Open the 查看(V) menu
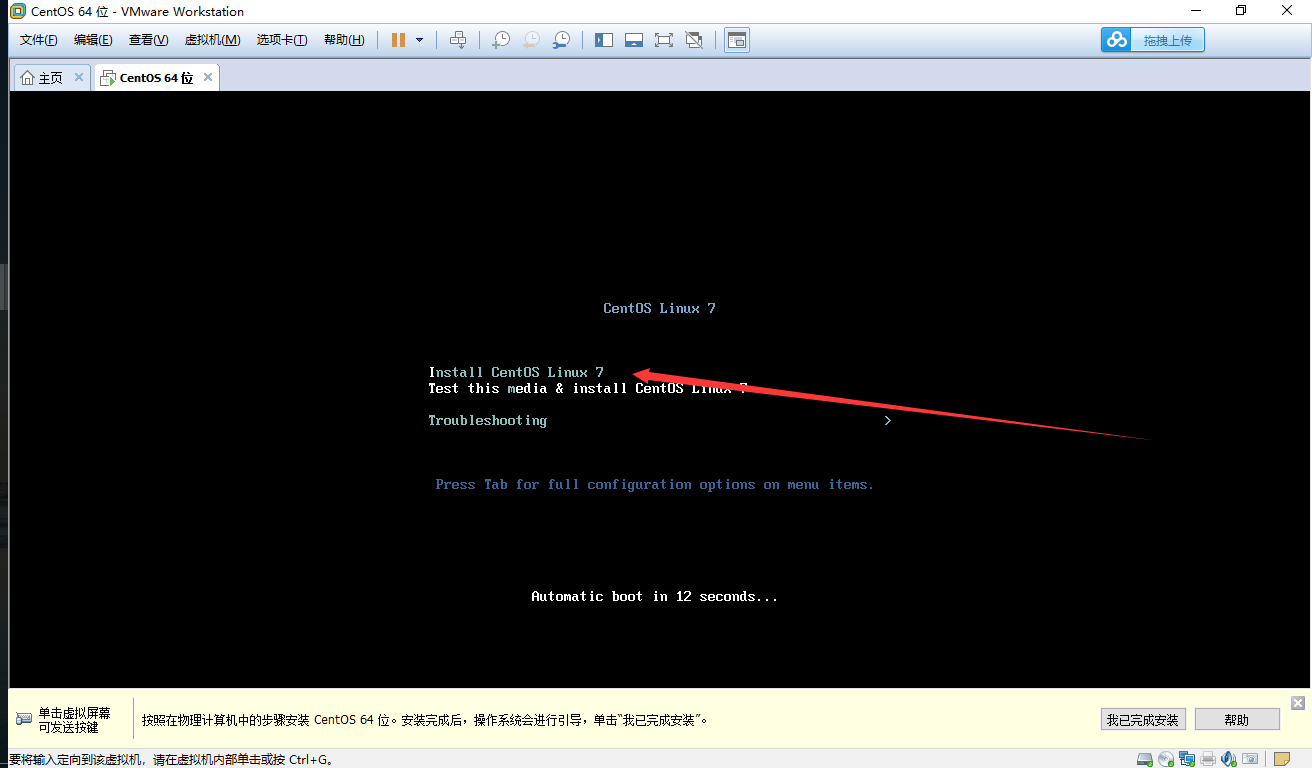This screenshot has height=768, width=1312. [148, 40]
